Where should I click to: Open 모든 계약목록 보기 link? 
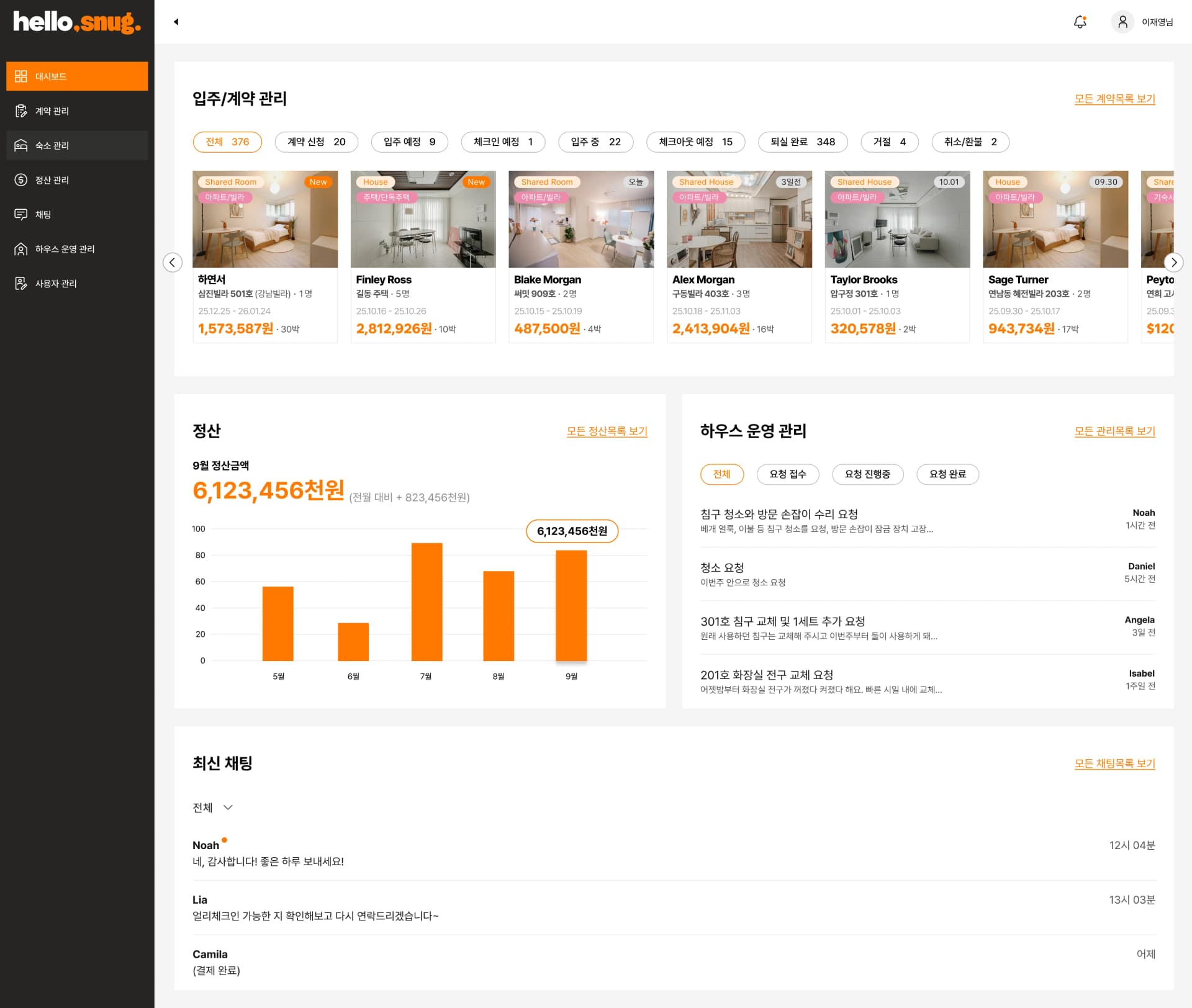1114,99
